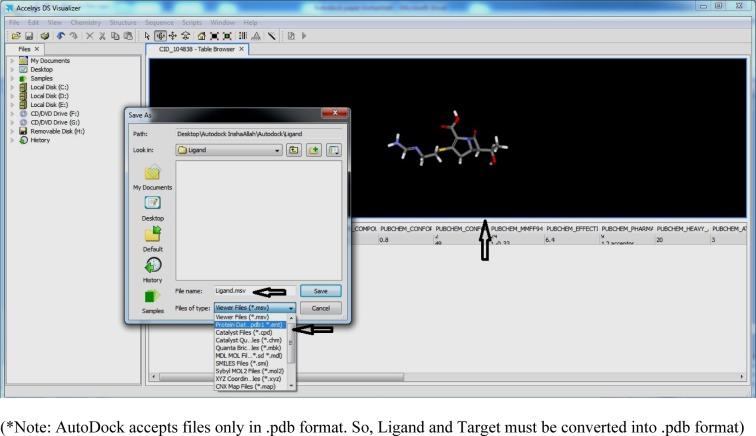Open the Look in folder dropdown
This screenshot has height=436, width=756.
point(229,150)
